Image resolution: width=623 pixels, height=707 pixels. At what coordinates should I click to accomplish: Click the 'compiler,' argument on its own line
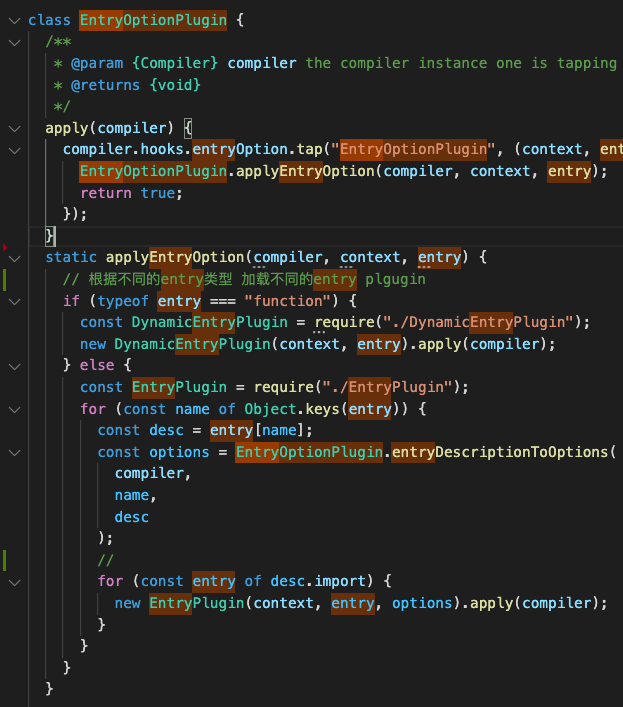[153, 473]
